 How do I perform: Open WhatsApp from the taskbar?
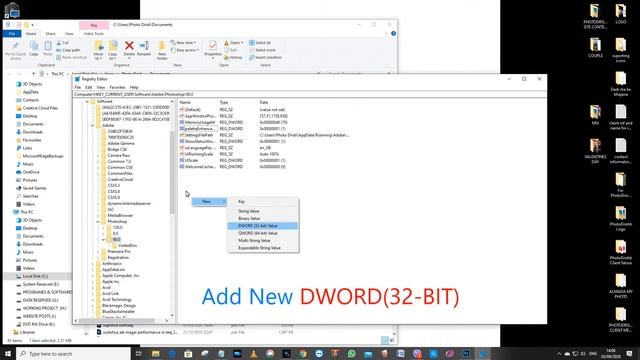pos(351,353)
